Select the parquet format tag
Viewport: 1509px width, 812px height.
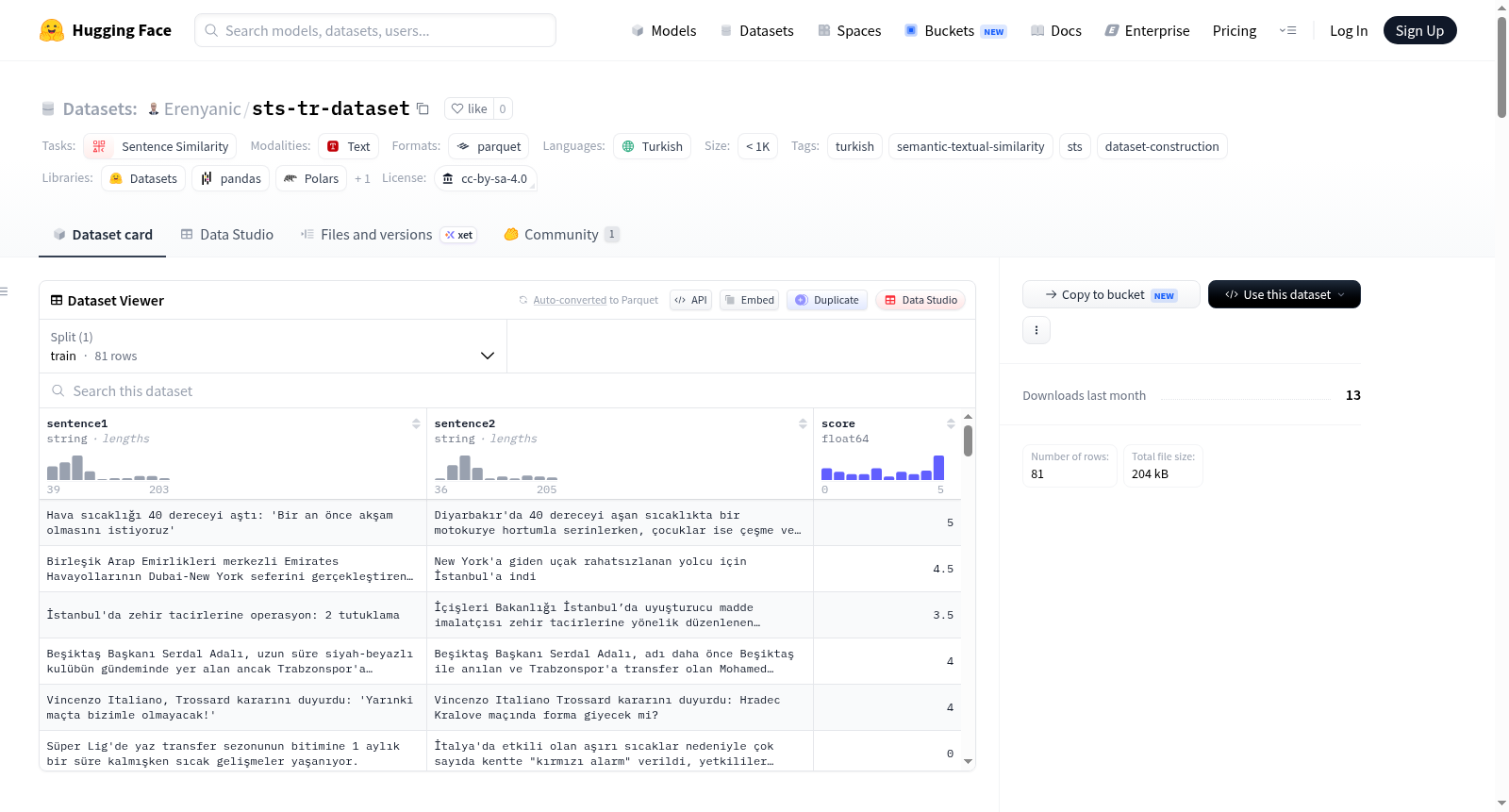(x=489, y=146)
